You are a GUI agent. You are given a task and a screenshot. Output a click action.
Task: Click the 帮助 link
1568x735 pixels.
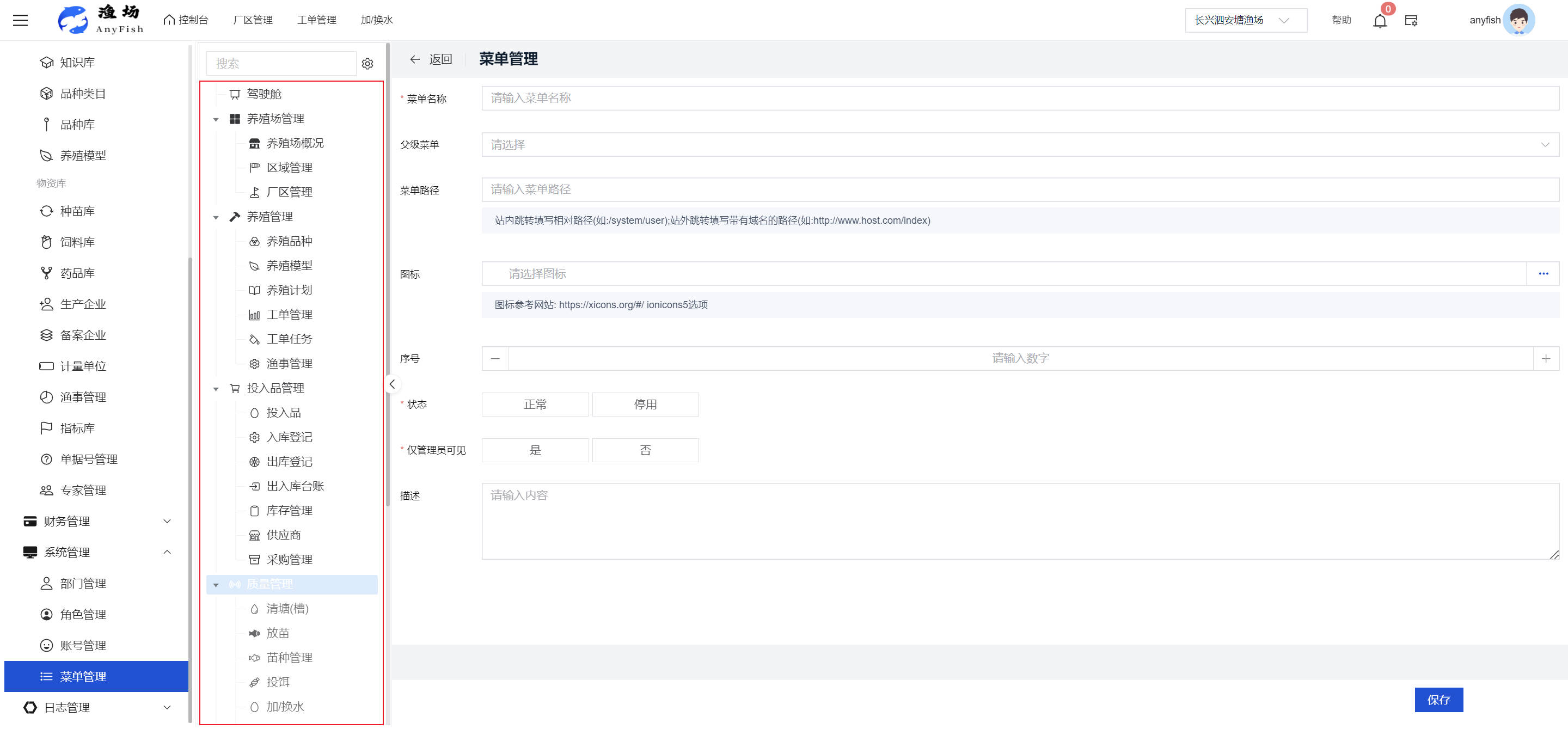click(x=1340, y=20)
